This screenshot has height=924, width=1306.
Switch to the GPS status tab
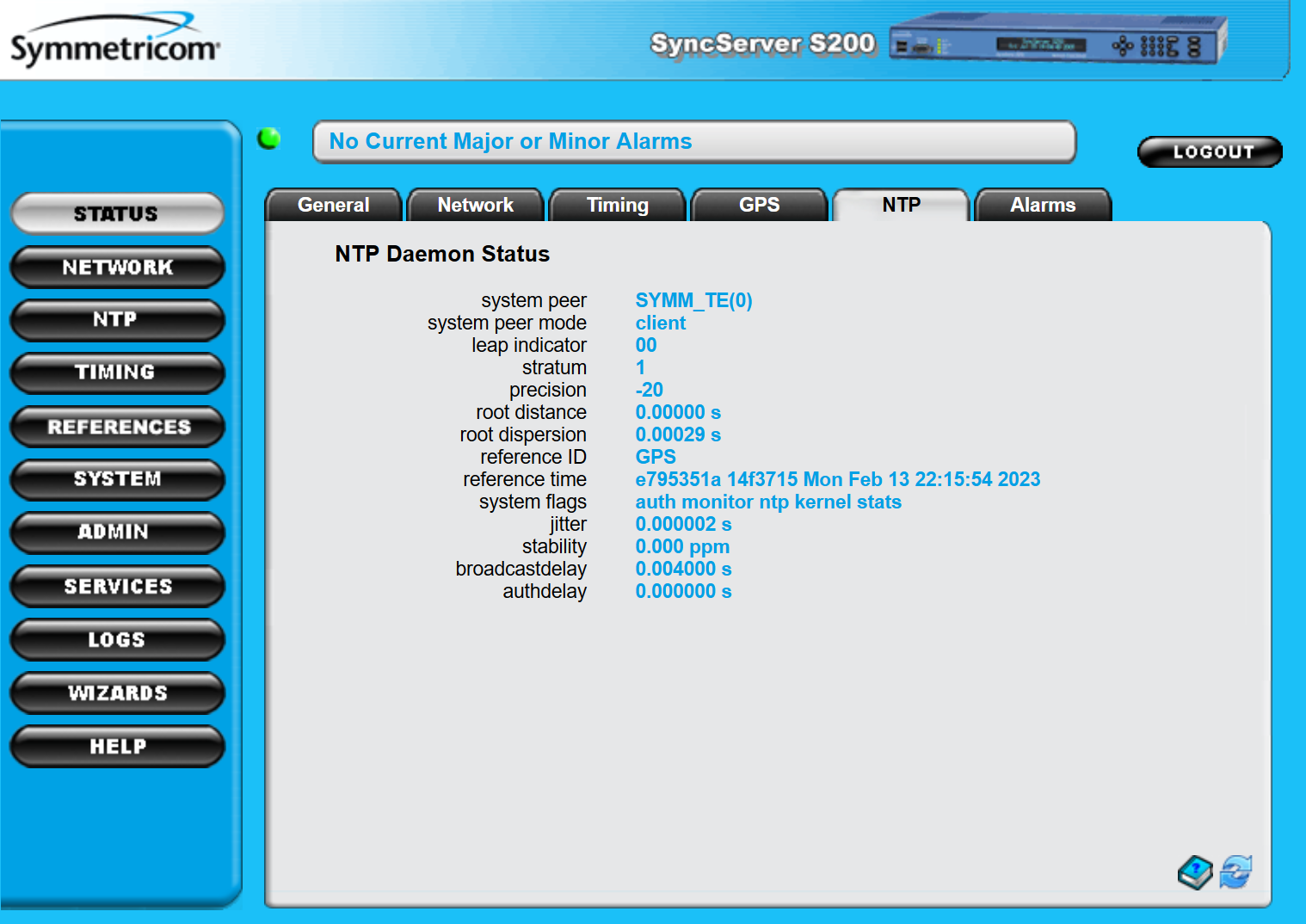759,205
